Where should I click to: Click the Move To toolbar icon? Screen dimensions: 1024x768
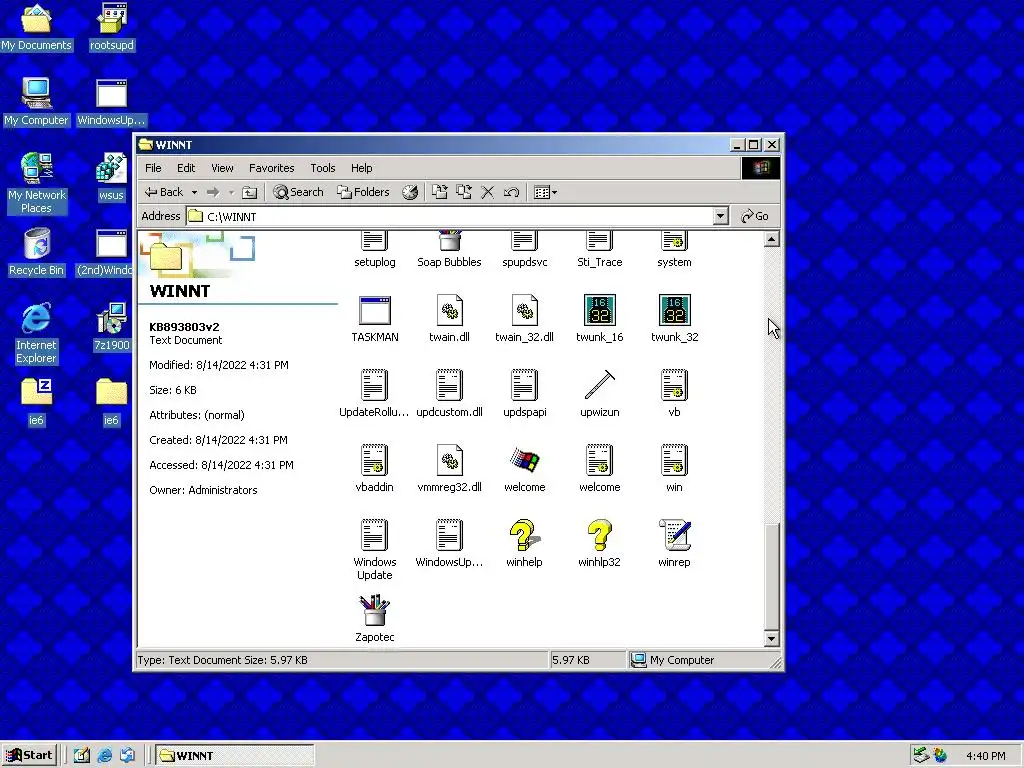pos(440,192)
